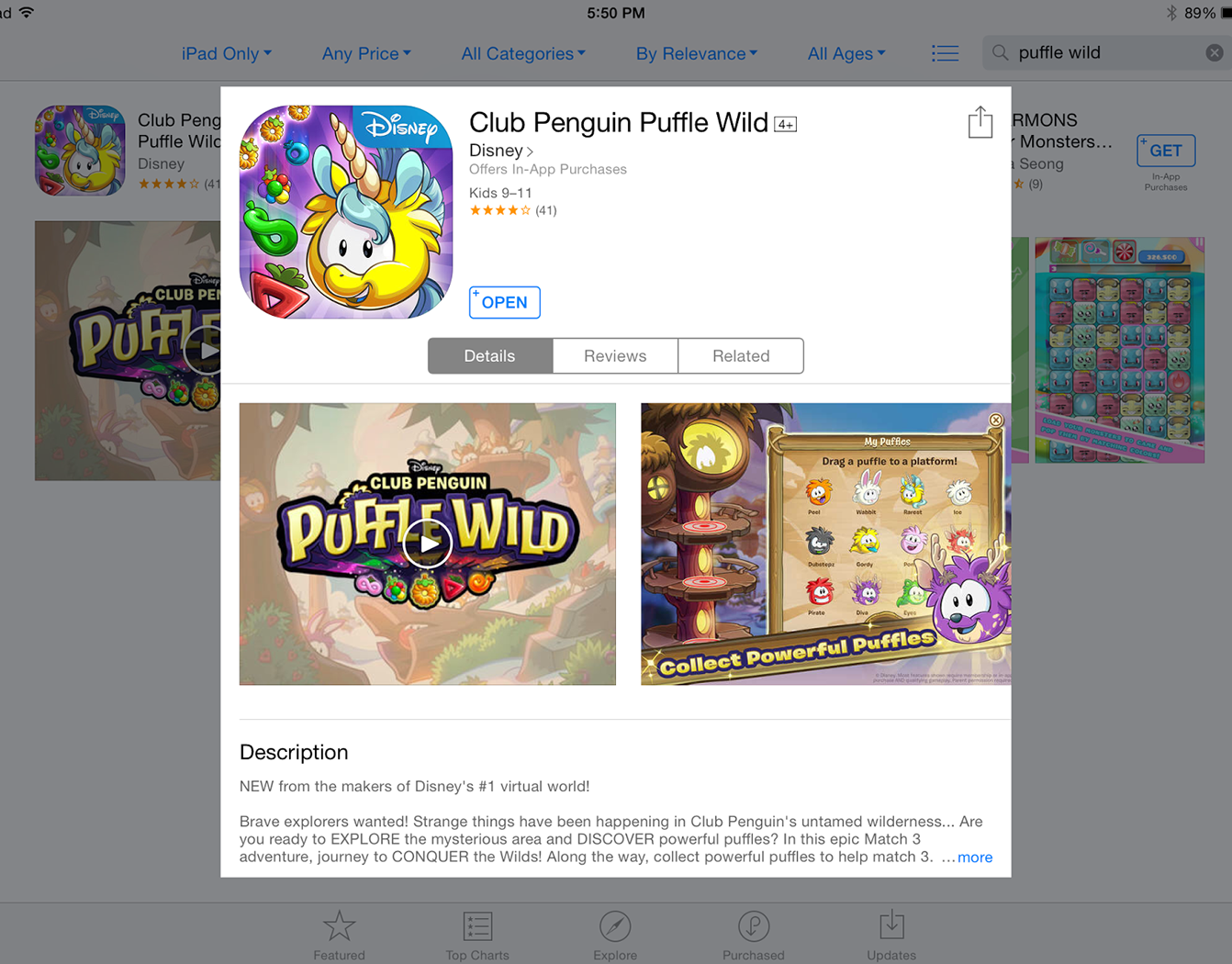Expand the Any Price dropdown
The image size is (1232, 964).
click(366, 53)
